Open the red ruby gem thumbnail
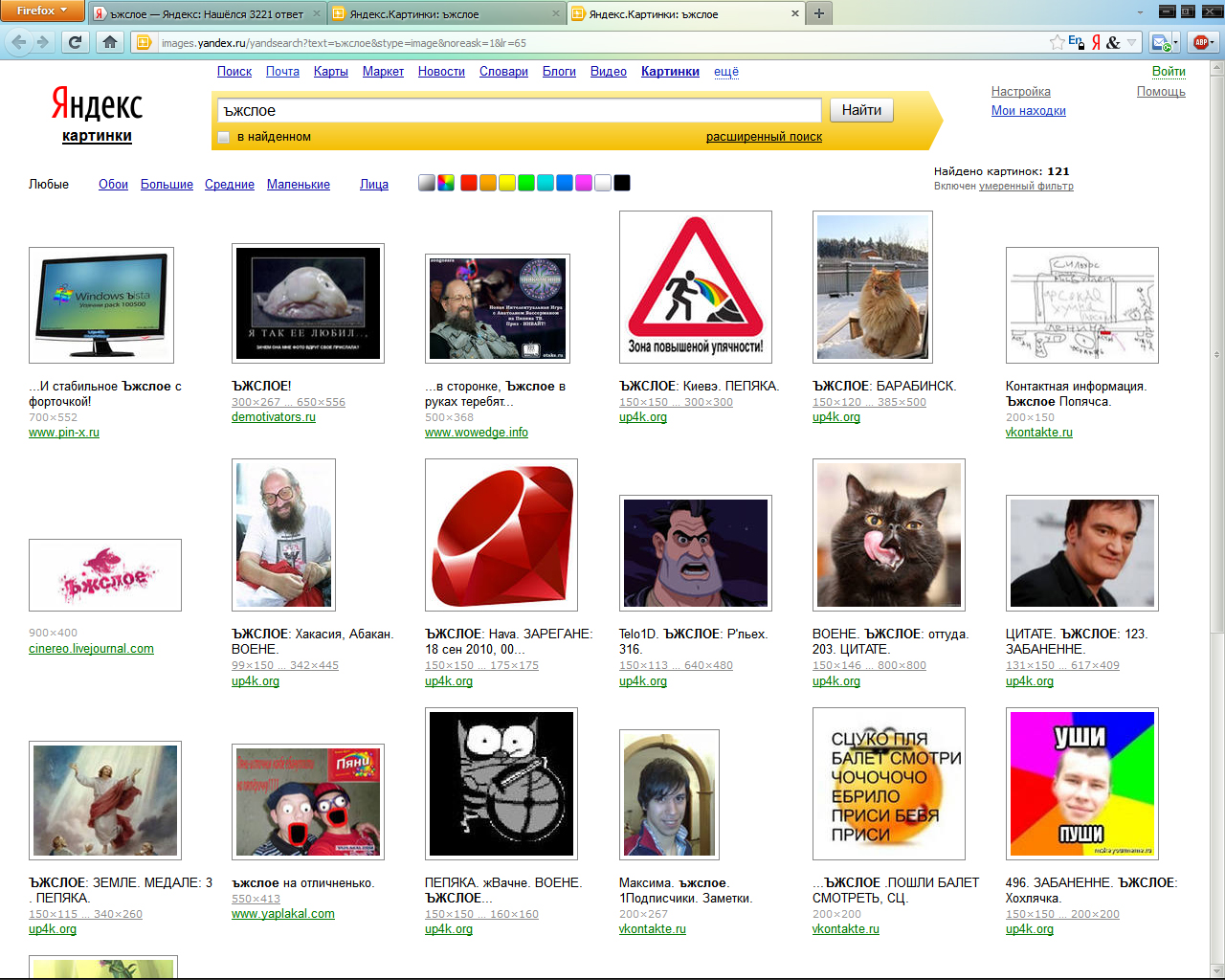This screenshot has width=1225, height=980. (501, 535)
